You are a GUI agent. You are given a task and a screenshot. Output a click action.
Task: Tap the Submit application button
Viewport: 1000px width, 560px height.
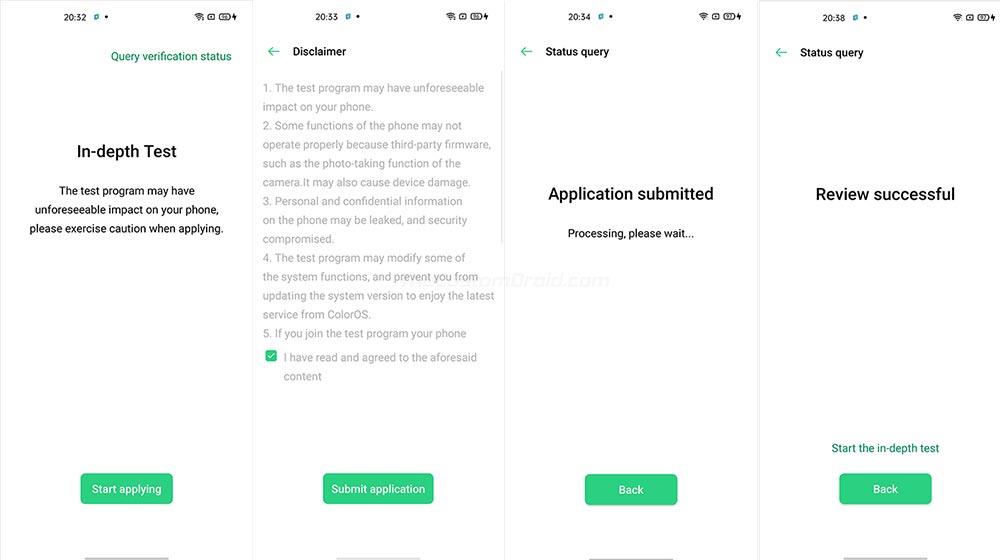378,489
